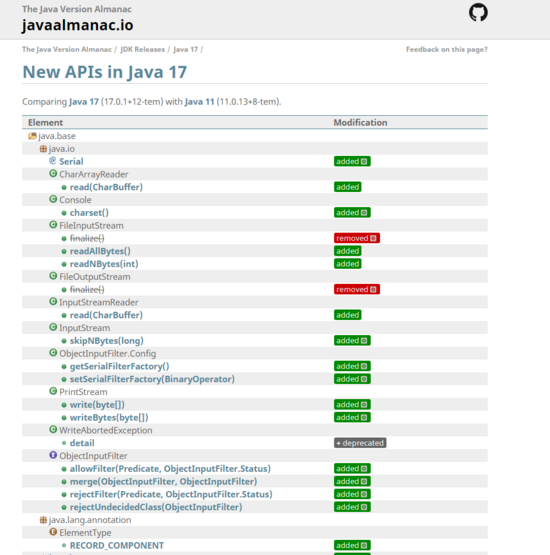The height and width of the screenshot is (555, 550).
Task: Open the Java 17 breadcrumb link
Action: [185, 49]
